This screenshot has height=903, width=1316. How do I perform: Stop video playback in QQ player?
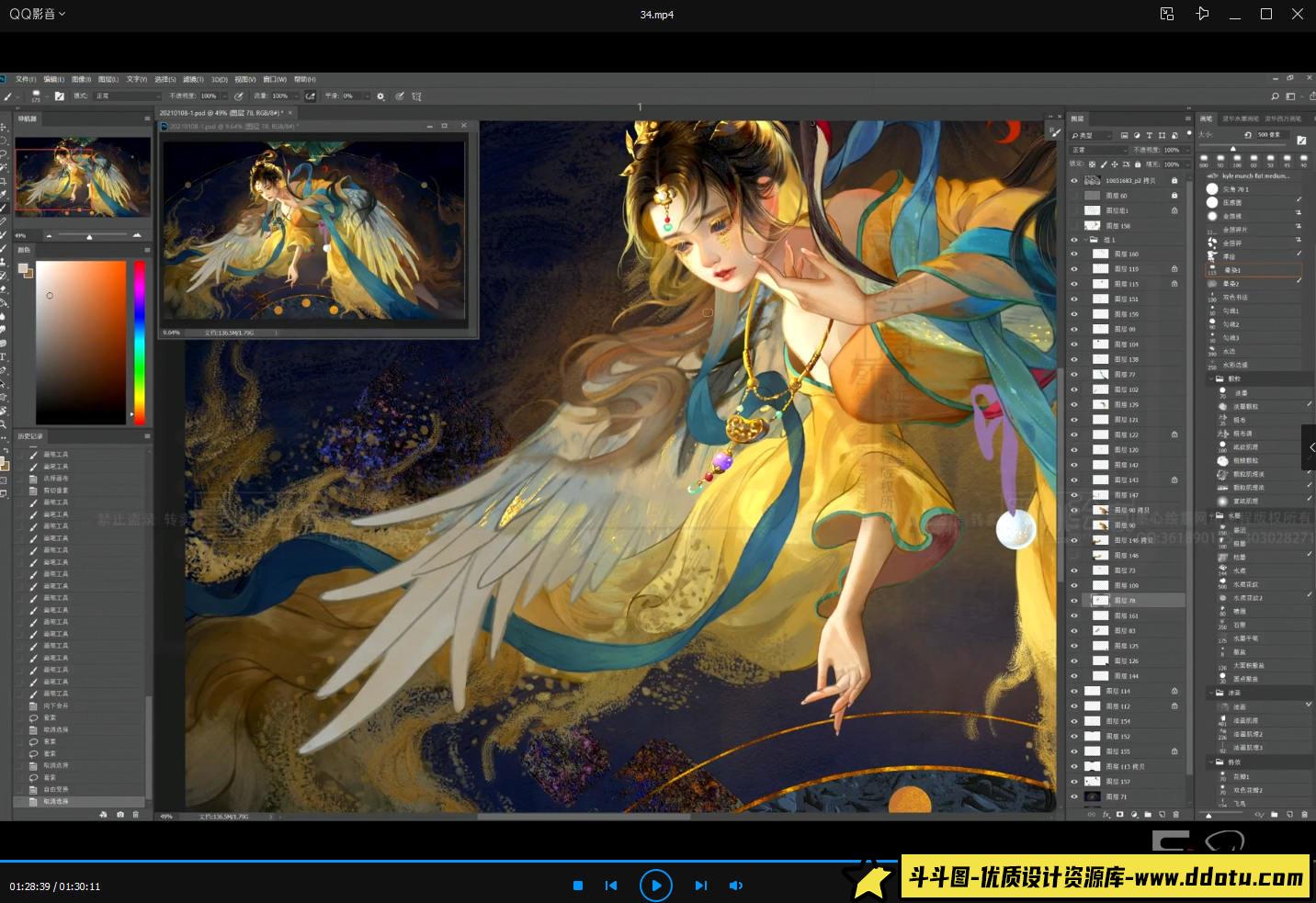tap(578, 886)
